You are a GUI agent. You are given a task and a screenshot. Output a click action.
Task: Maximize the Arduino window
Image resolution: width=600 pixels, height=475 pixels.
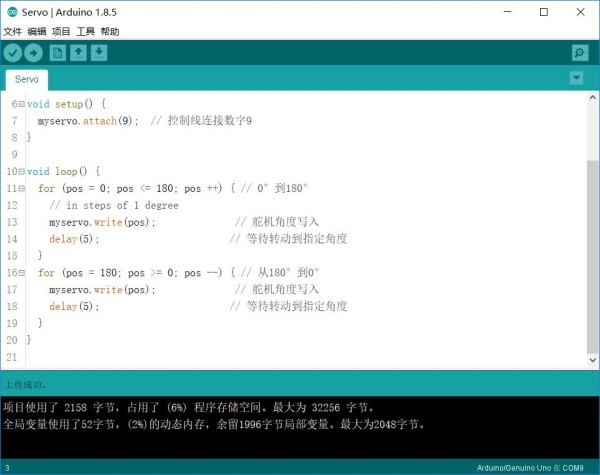click(544, 12)
